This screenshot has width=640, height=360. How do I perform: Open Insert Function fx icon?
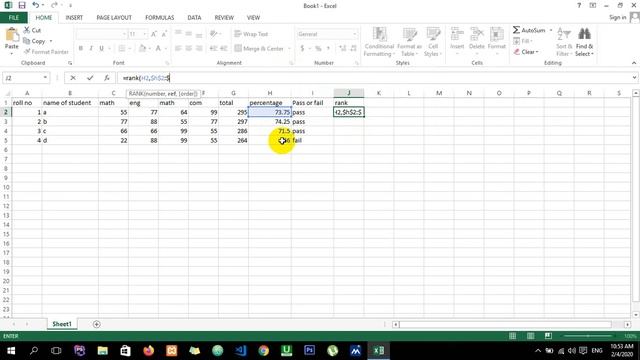tap(107, 78)
